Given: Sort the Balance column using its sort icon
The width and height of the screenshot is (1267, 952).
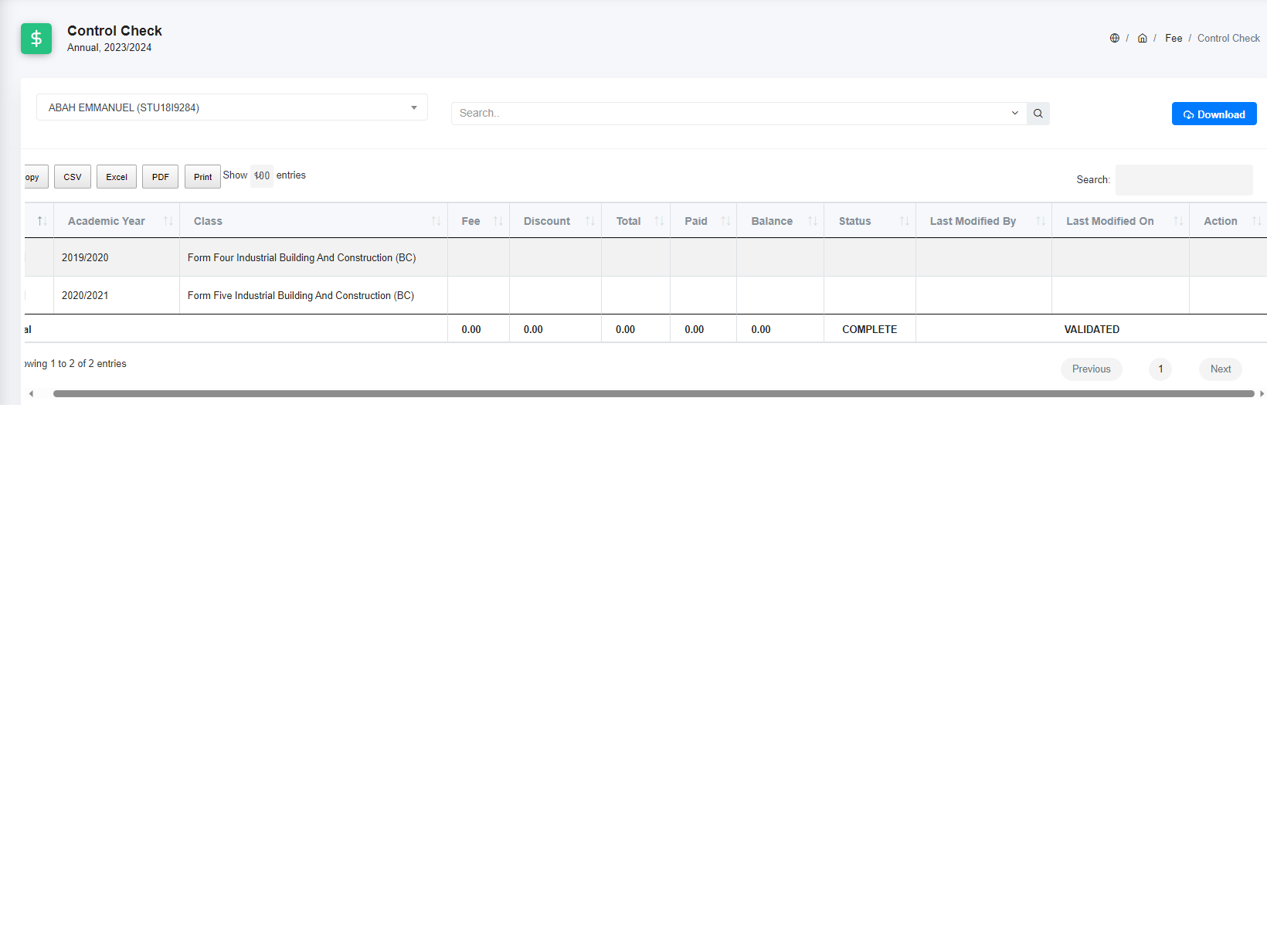Looking at the screenshot, I should 811,220.
